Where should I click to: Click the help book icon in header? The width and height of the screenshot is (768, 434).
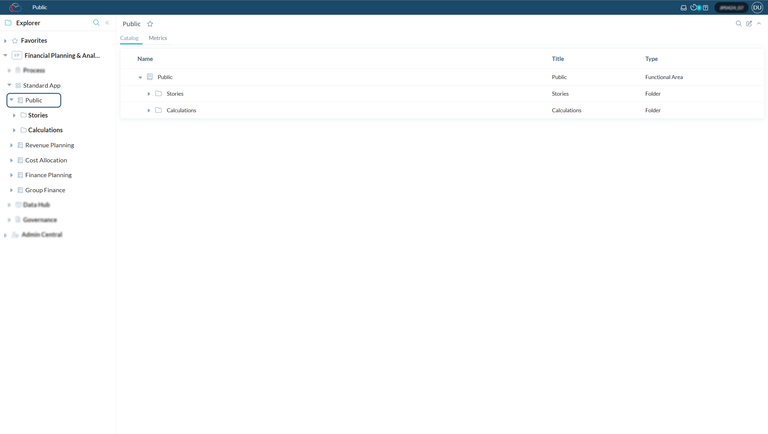(x=705, y=7)
